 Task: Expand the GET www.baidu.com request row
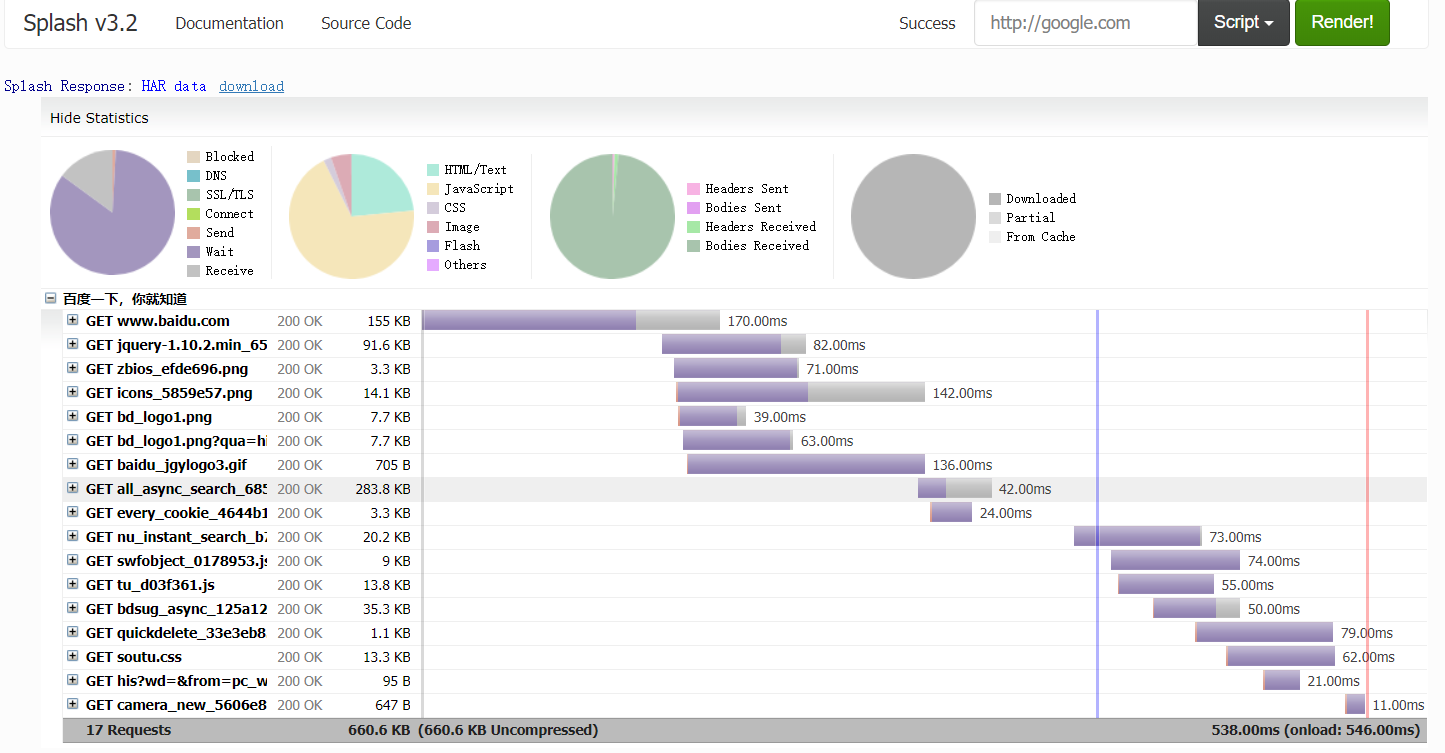pyautogui.click(x=73, y=320)
